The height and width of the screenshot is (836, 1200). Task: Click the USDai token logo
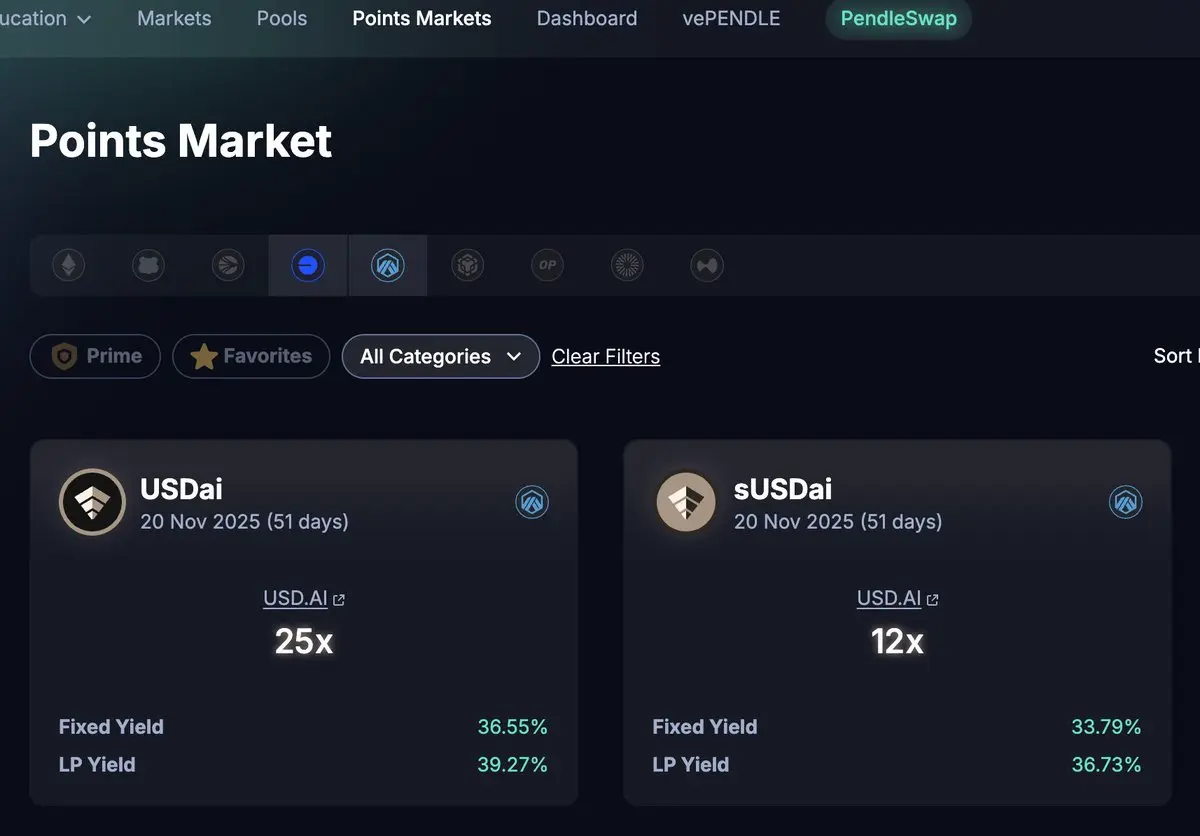click(92, 502)
